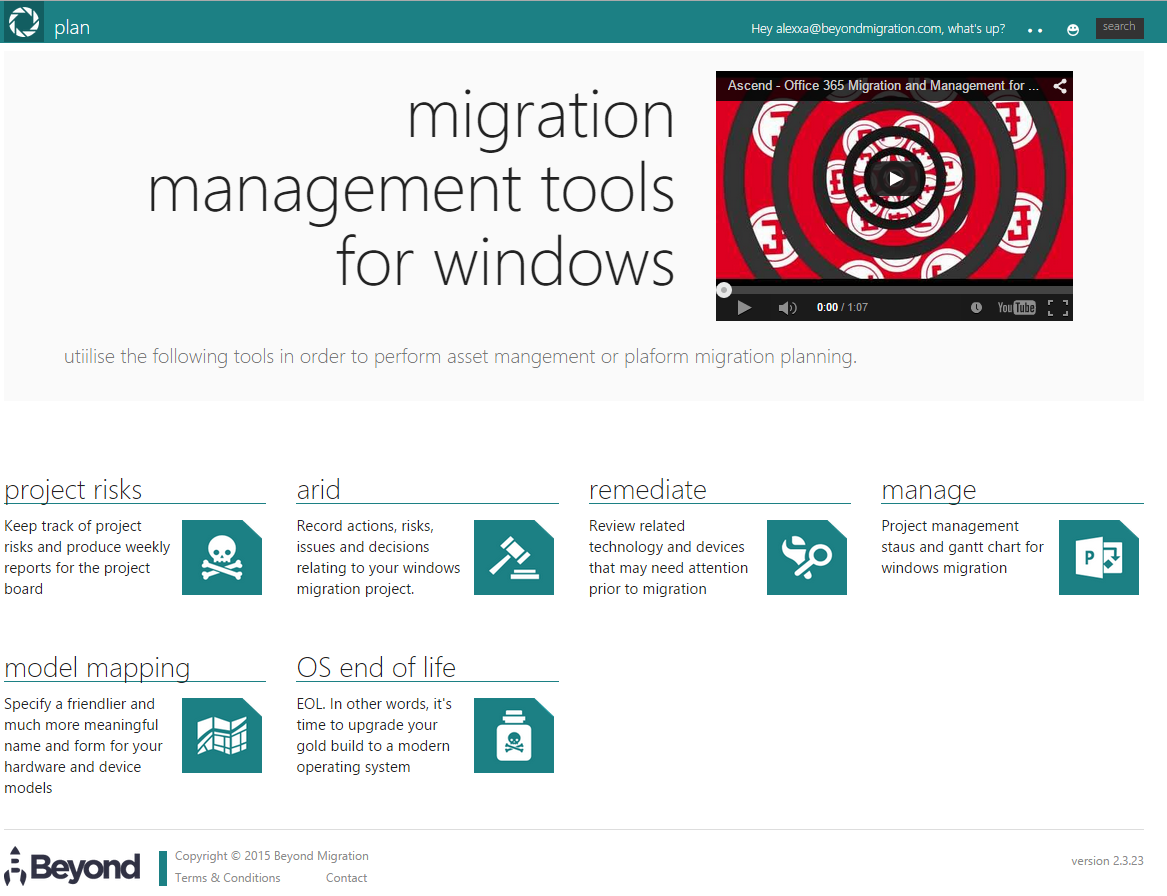
Task: Click the video time display 0:00 / 1:07
Action: click(842, 307)
